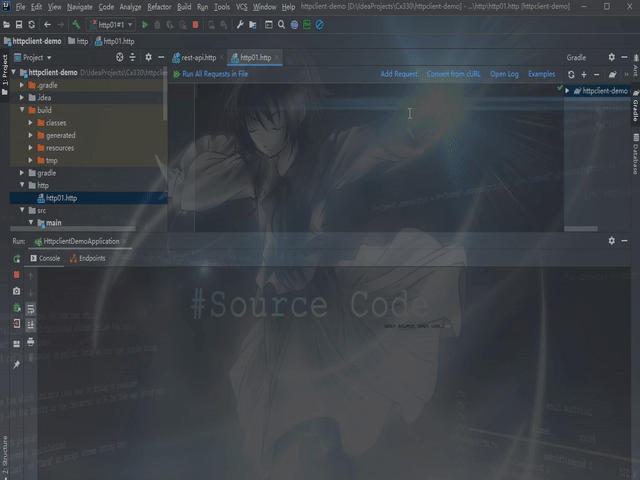This screenshot has width=640, height=480.
Task: Rerun HttpclientDemoApplication with the rerun icon
Action: (x=16, y=258)
